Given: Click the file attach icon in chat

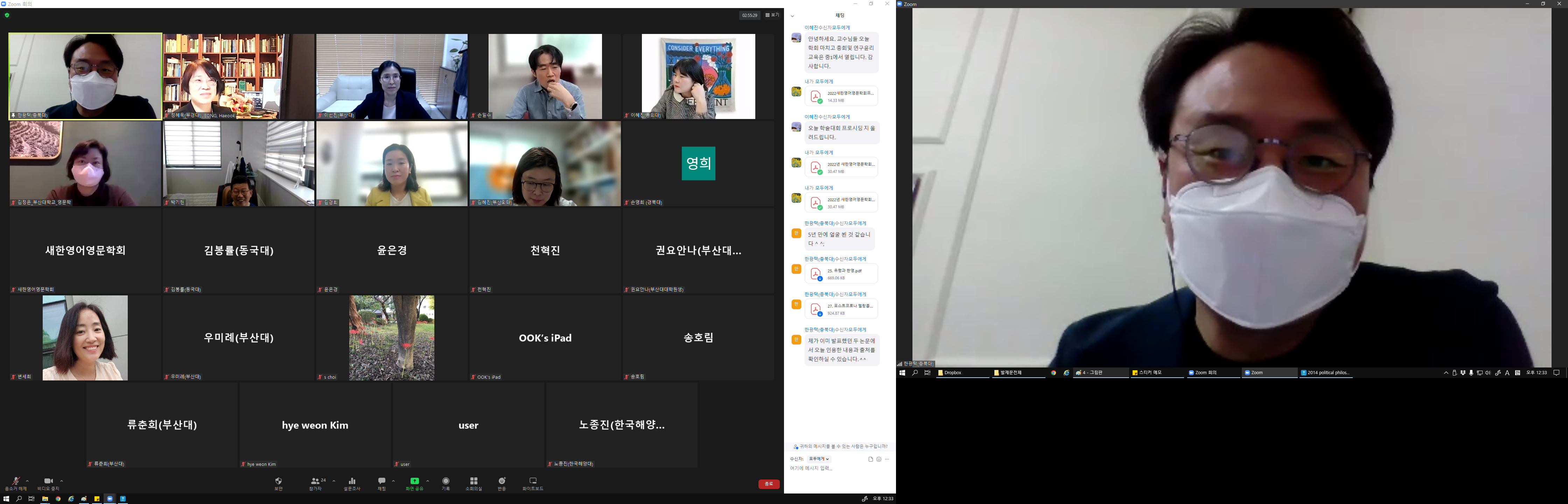Looking at the screenshot, I should [x=870, y=459].
